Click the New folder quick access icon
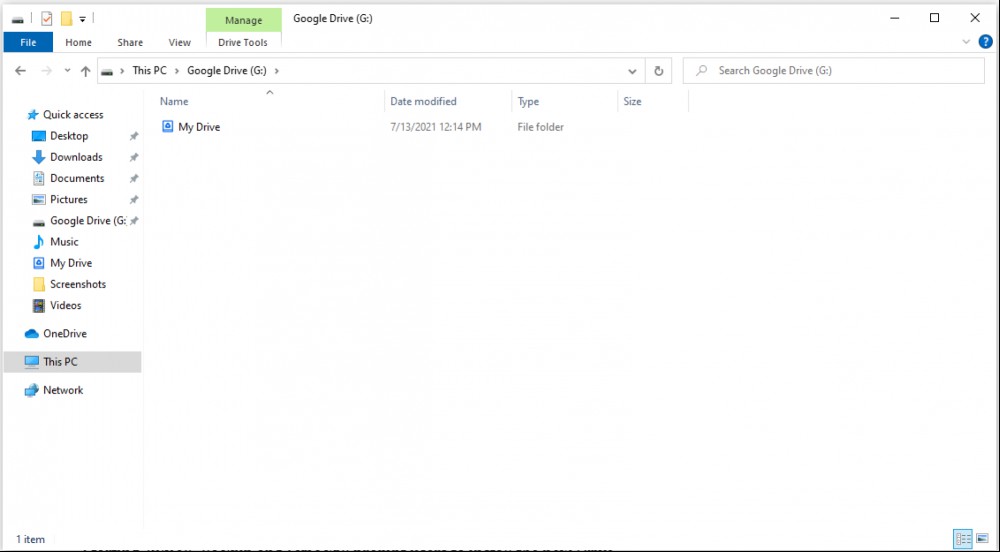The height and width of the screenshot is (552, 1000). (66, 19)
